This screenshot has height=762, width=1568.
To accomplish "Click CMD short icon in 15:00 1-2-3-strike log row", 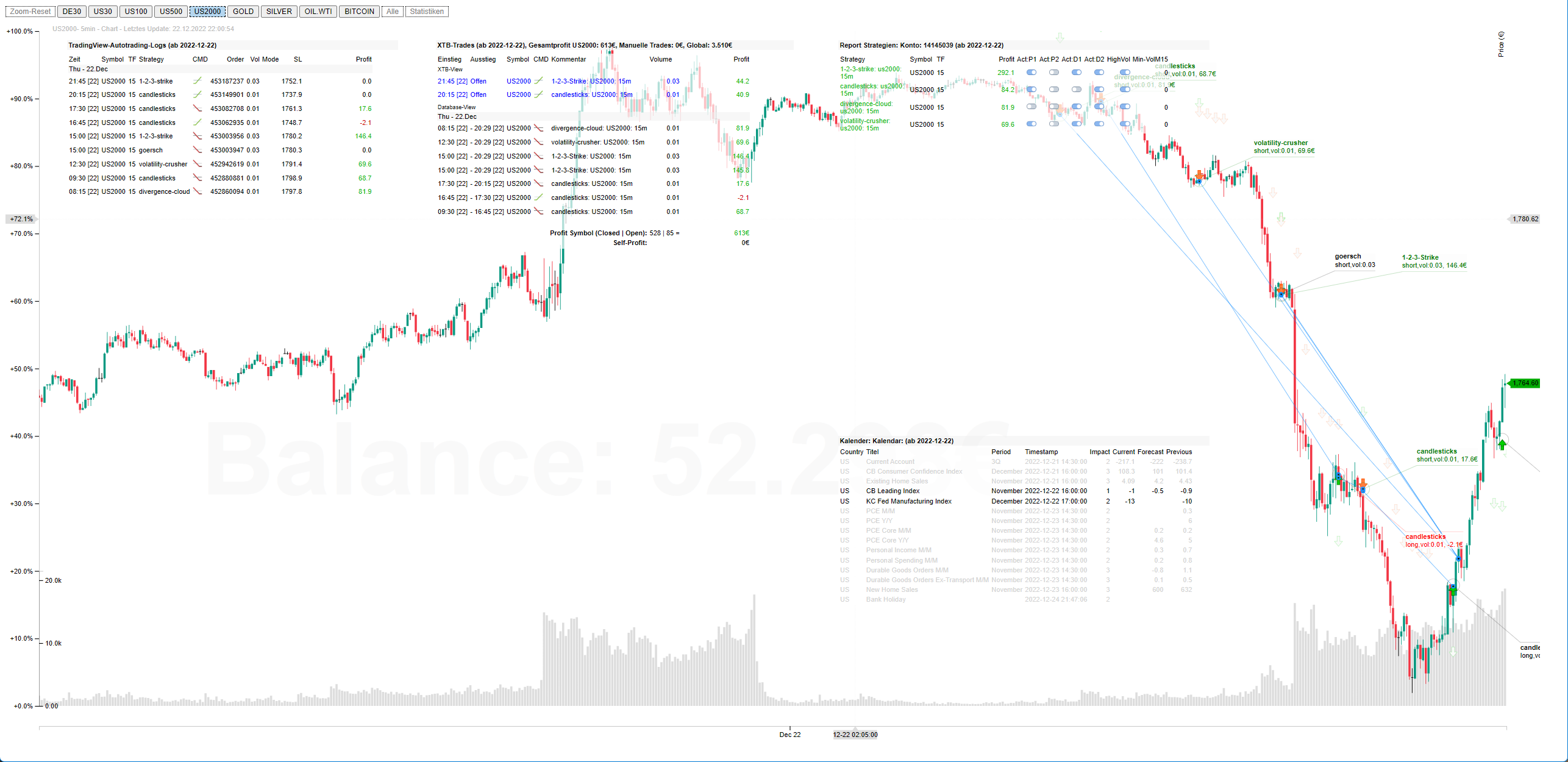I will pyautogui.click(x=198, y=136).
